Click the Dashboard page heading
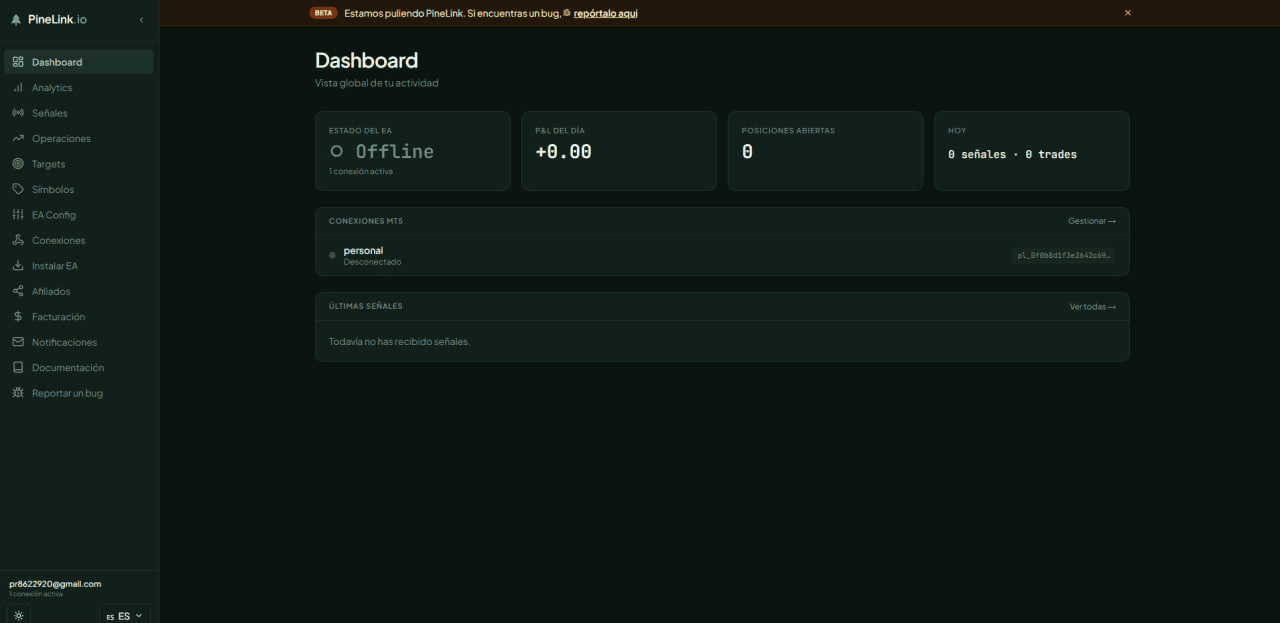 (x=366, y=61)
